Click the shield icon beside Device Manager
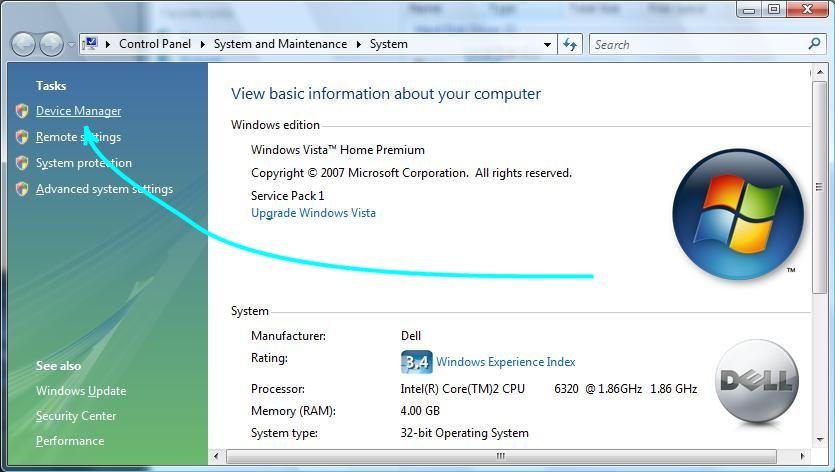Image resolution: width=835 pixels, height=472 pixels. [22, 111]
